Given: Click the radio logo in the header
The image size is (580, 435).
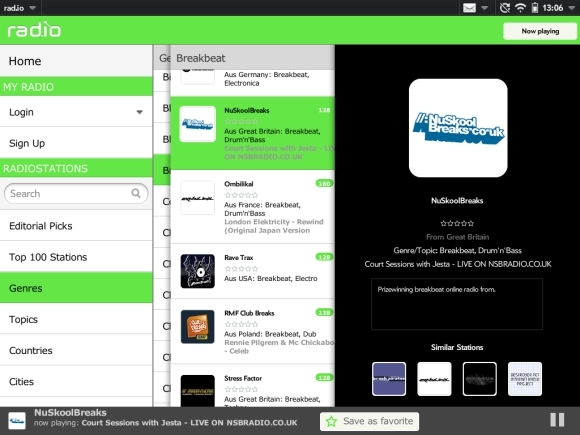Looking at the screenshot, I should tap(34, 30).
